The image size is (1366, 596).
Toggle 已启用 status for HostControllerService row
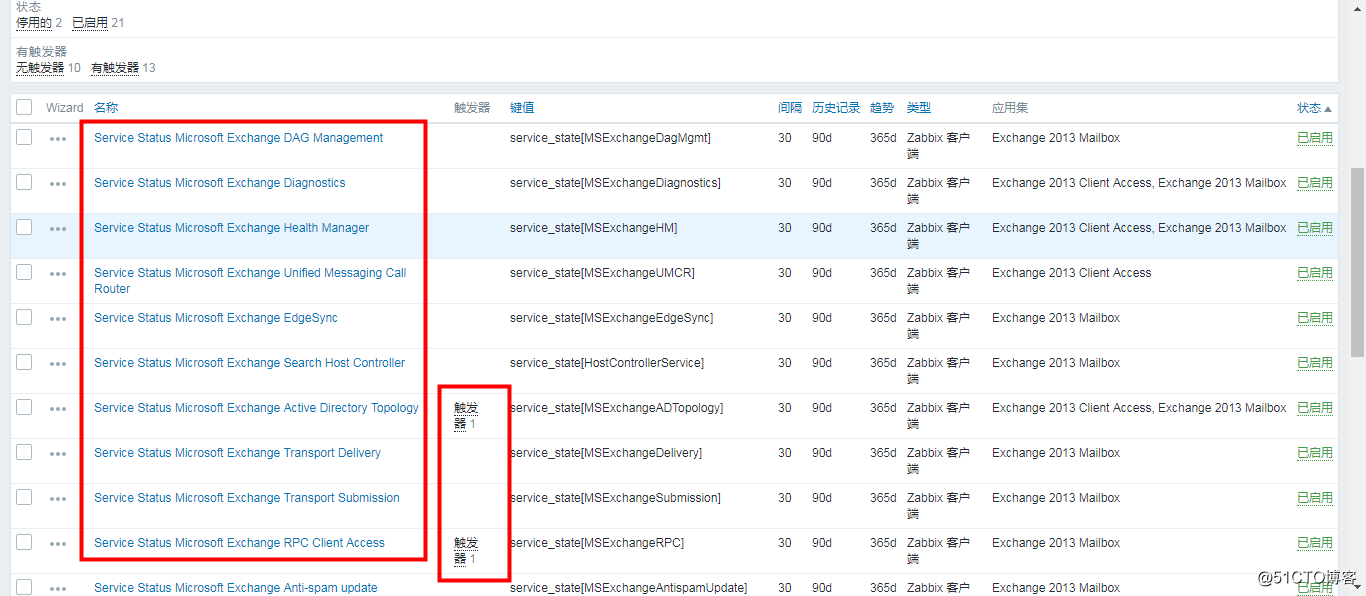pyautogui.click(x=1315, y=363)
